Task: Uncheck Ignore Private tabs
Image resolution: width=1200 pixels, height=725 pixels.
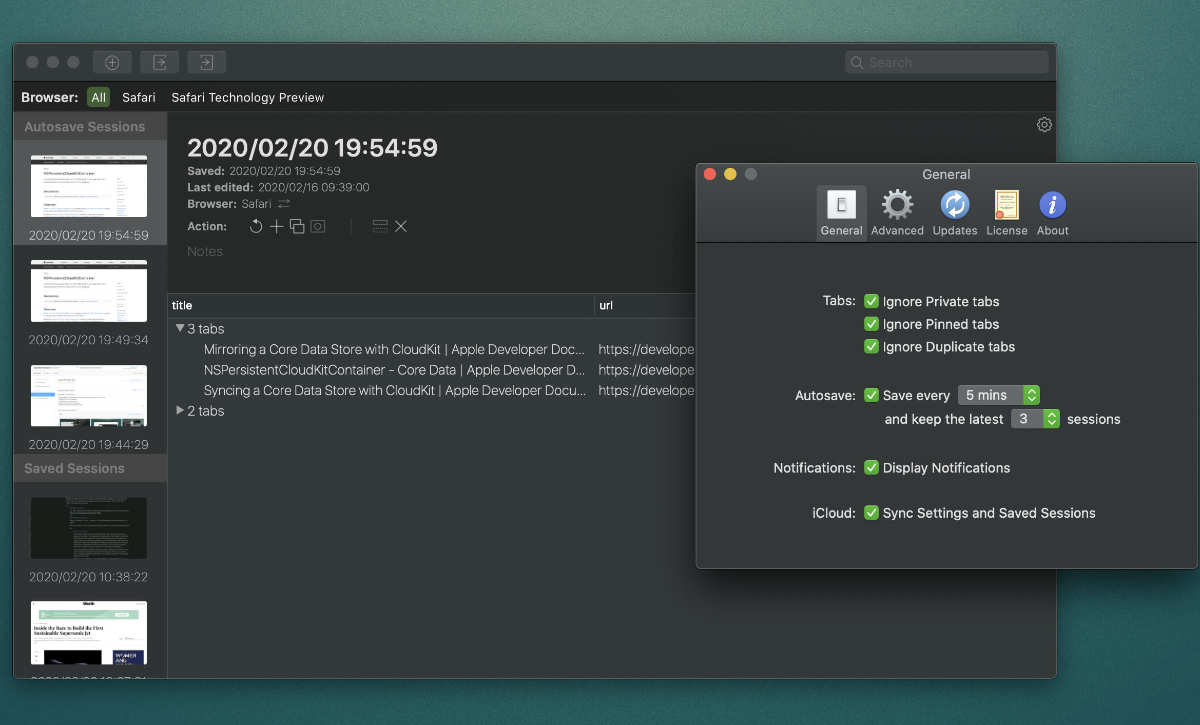Action: click(872, 301)
